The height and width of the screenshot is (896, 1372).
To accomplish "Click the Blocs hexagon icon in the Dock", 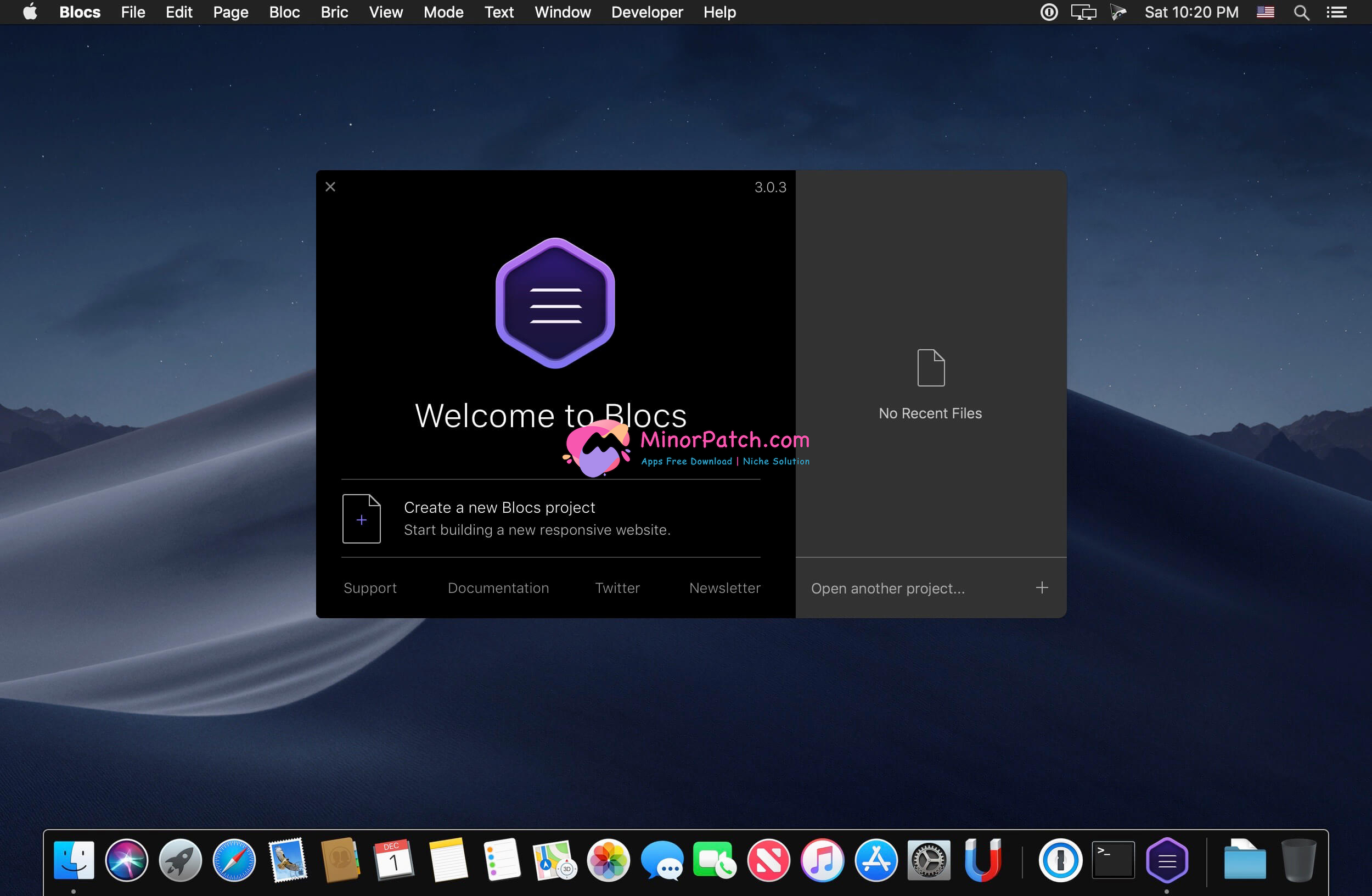I will coord(1166,860).
